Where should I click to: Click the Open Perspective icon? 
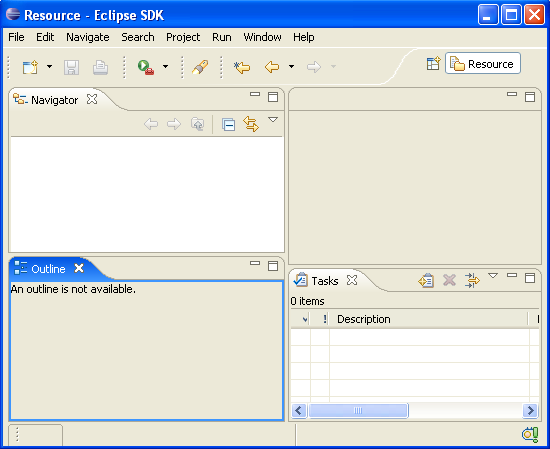[x=434, y=63]
